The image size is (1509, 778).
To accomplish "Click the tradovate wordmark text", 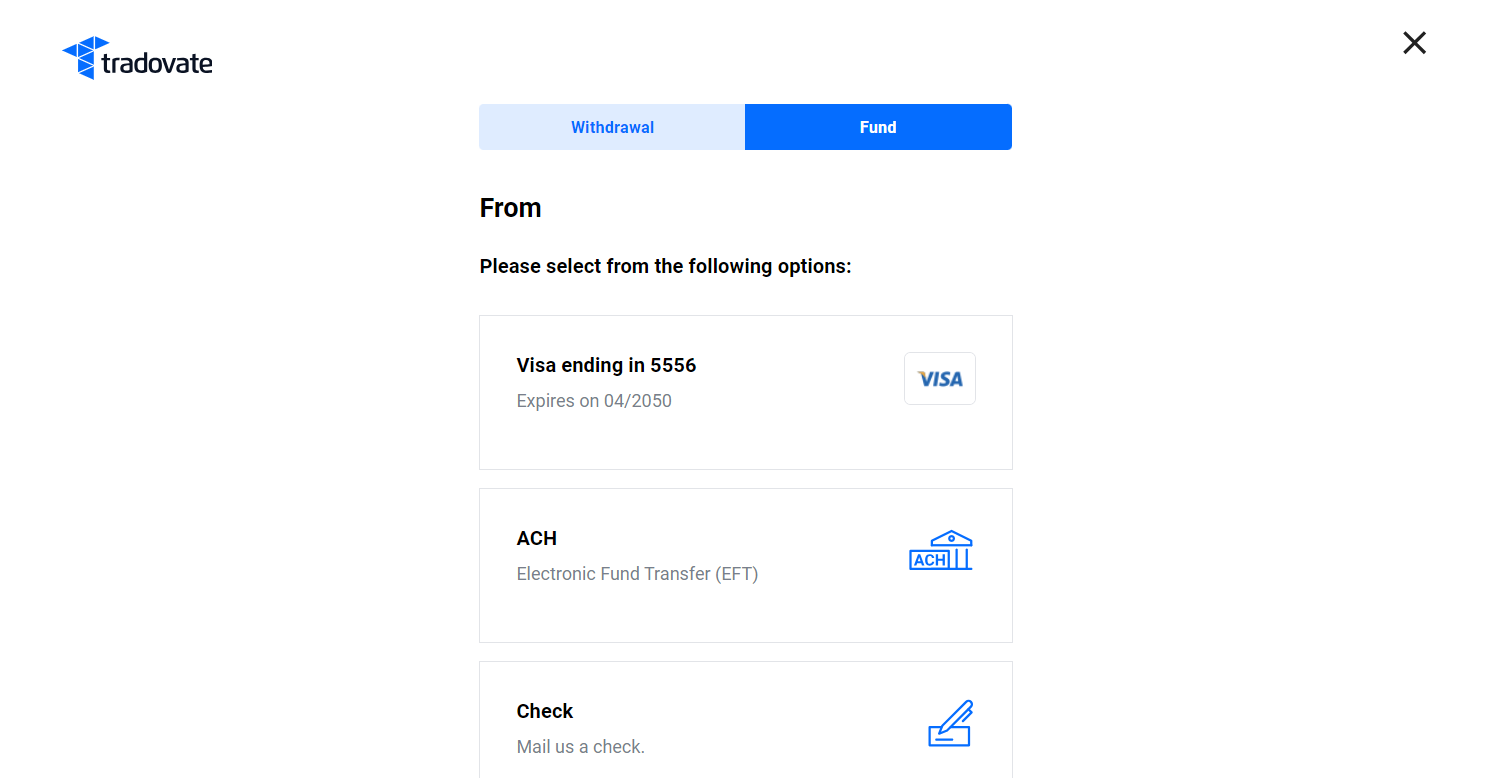I will click(157, 64).
